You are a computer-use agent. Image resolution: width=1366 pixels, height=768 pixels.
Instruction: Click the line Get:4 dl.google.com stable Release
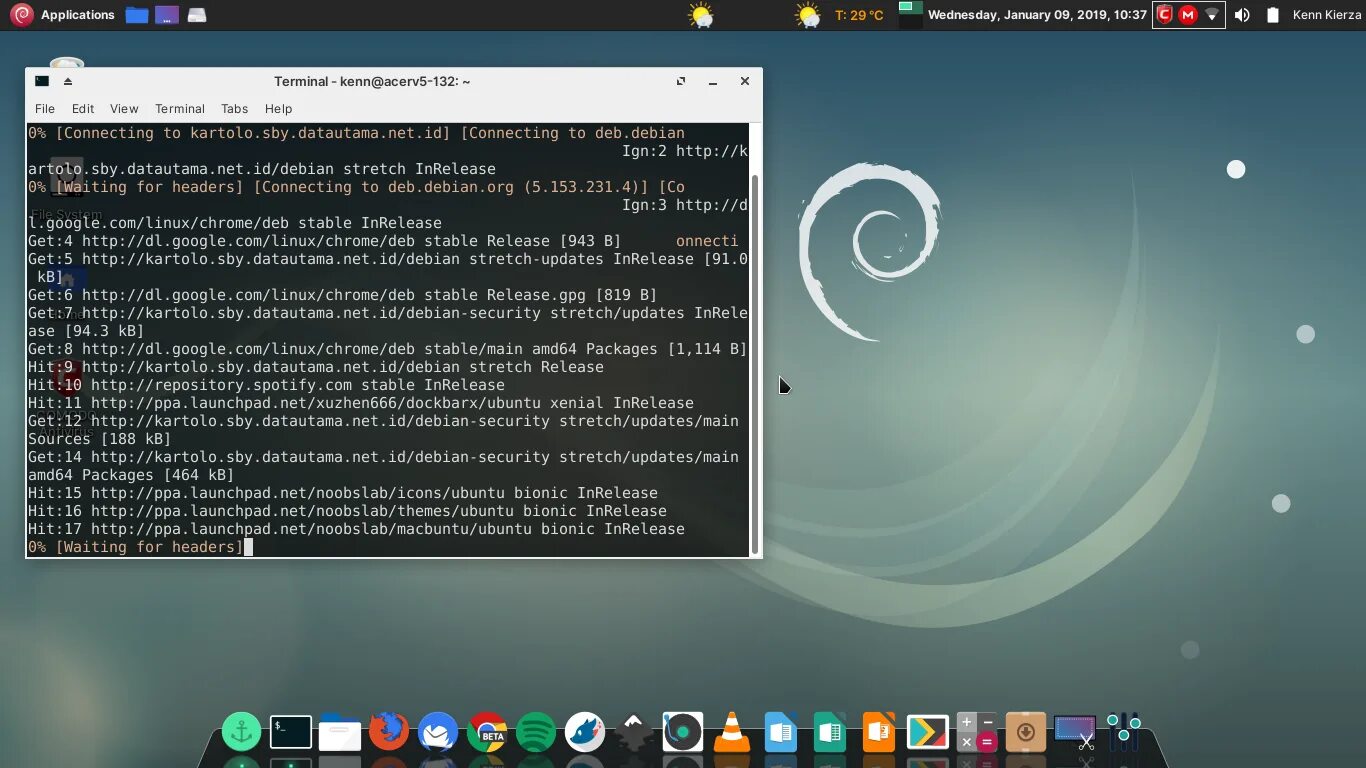[325, 241]
